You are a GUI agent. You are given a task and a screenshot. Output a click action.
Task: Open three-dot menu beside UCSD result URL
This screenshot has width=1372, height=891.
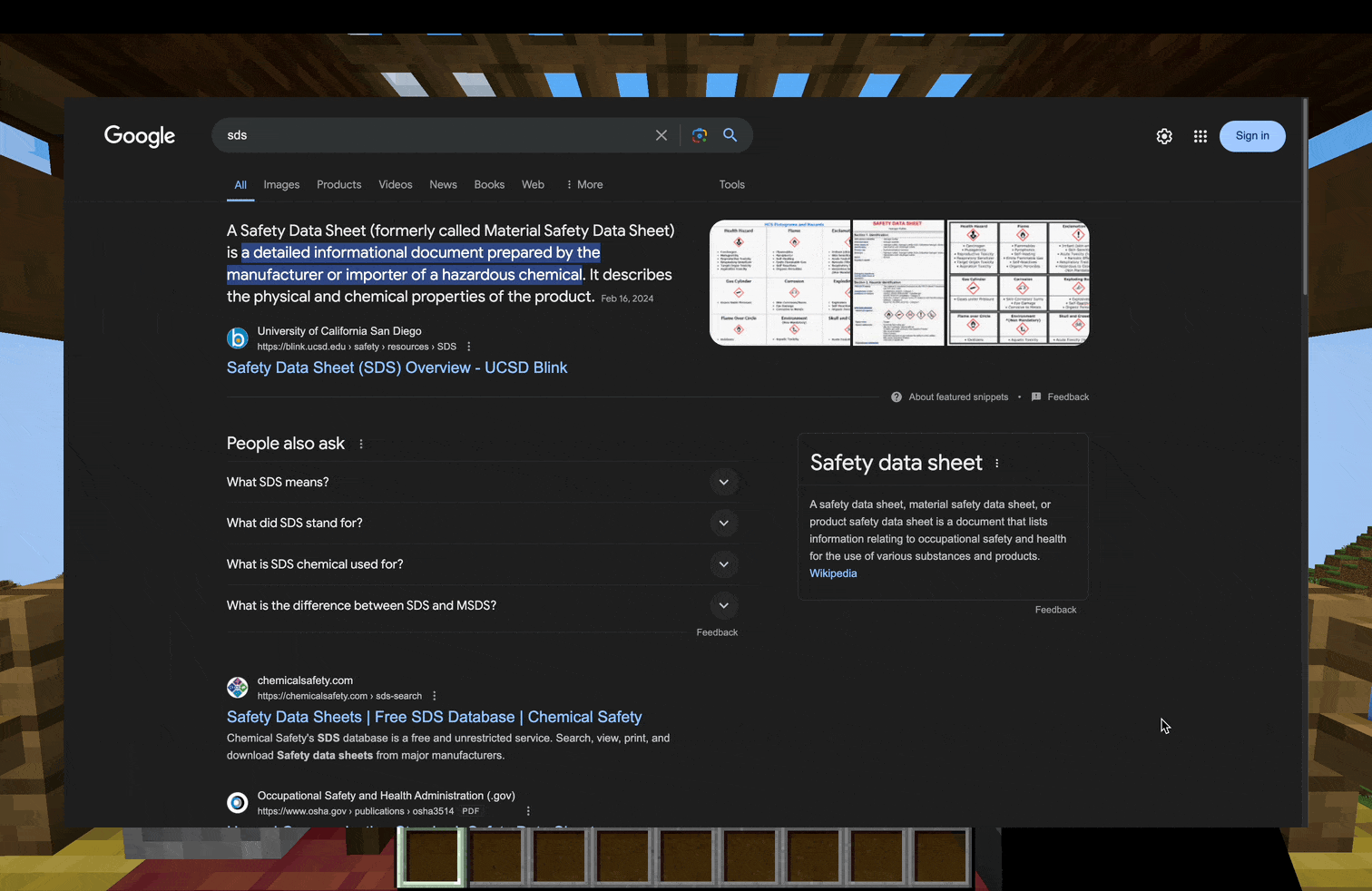pyautogui.click(x=469, y=347)
